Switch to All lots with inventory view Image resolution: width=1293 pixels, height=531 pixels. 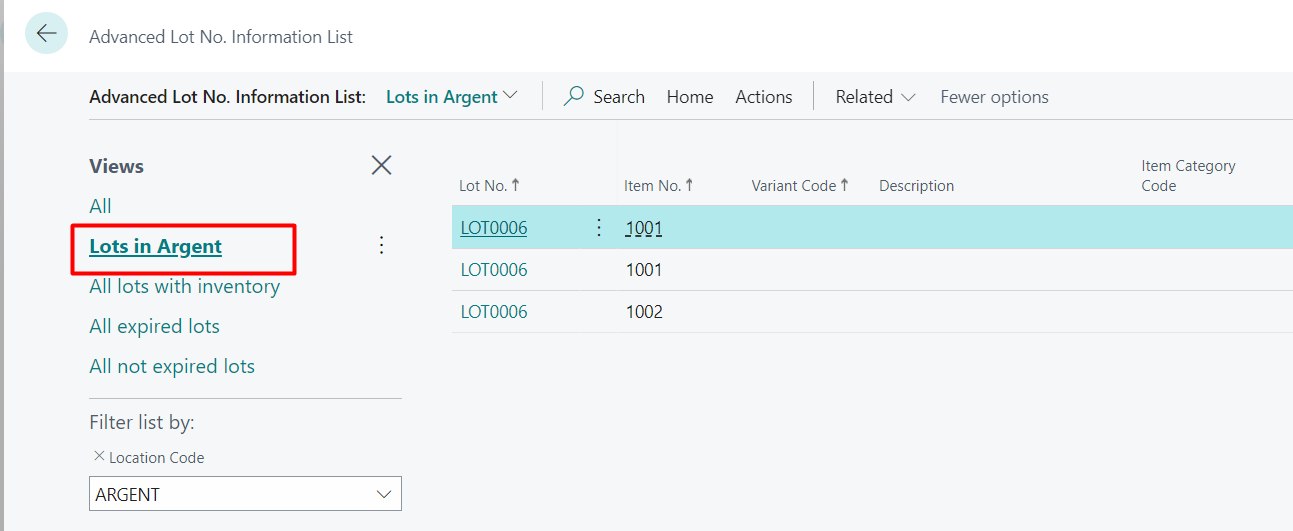click(184, 287)
